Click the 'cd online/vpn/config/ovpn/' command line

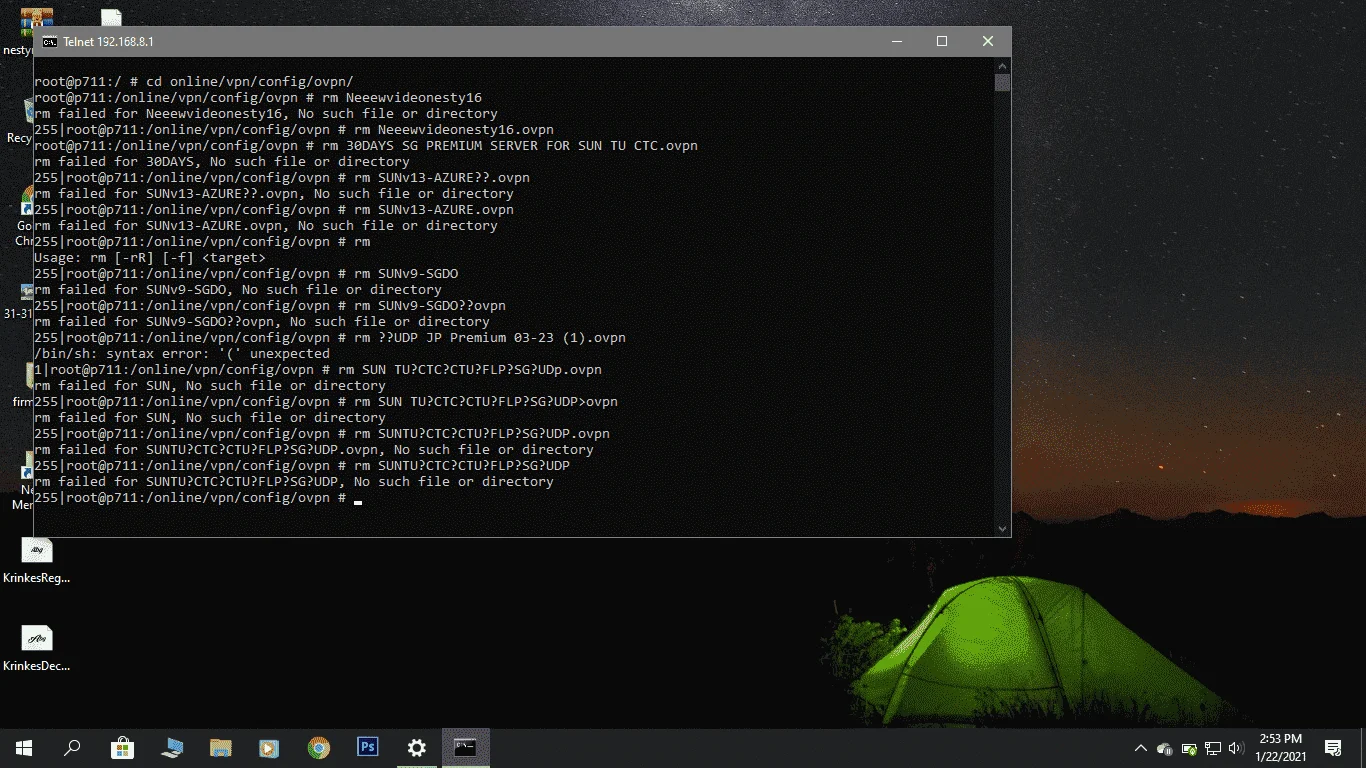pos(194,81)
